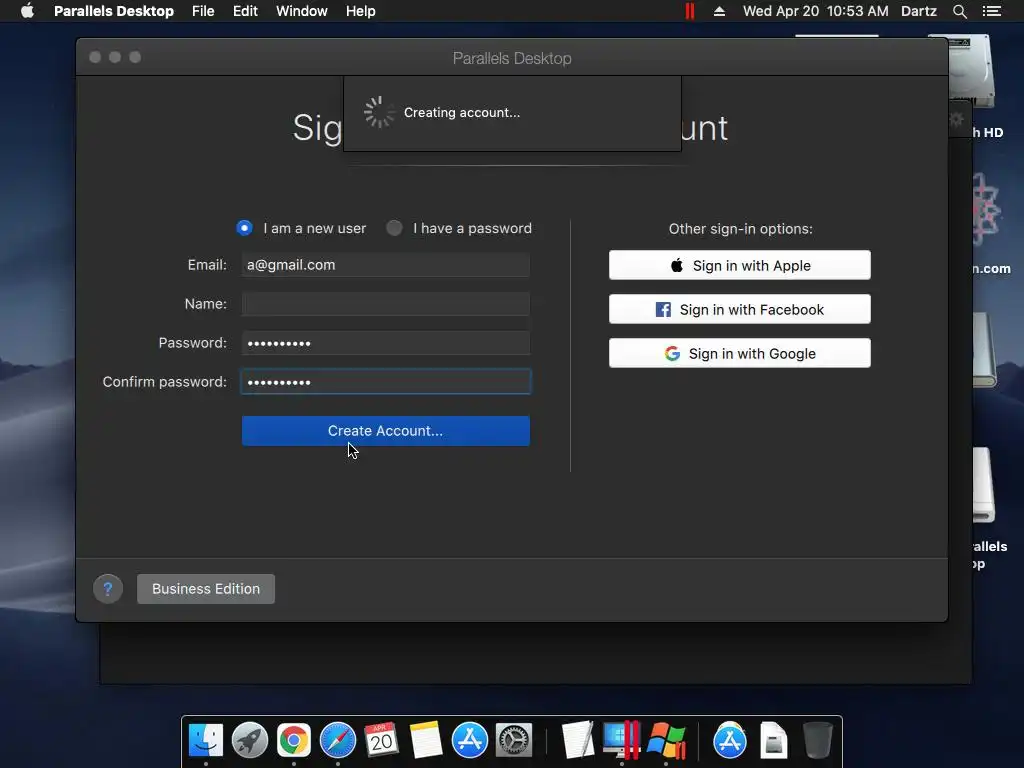Image resolution: width=1024 pixels, height=768 pixels.
Task: Close the Parallels Desktop window
Action: (x=95, y=57)
